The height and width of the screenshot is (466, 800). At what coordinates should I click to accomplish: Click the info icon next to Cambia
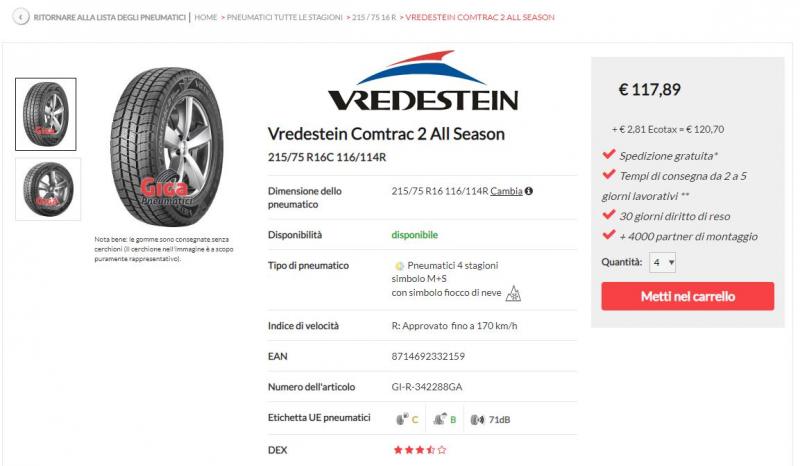point(529,191)
